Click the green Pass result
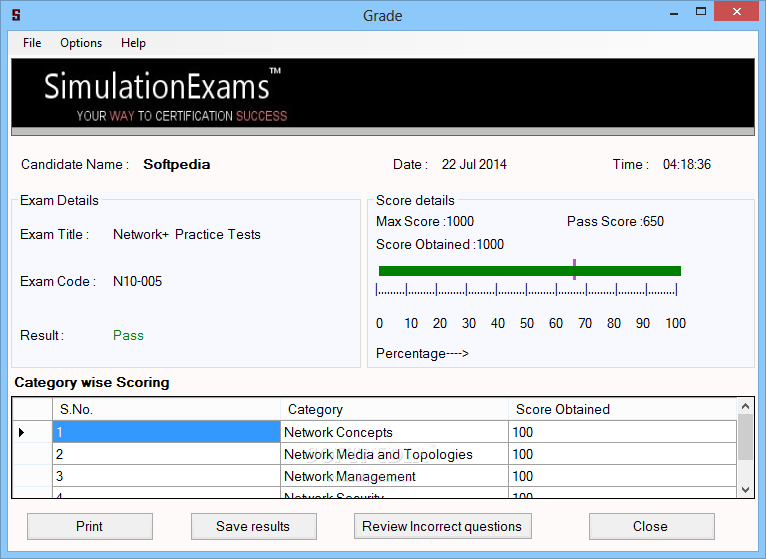 pos(128,335)
